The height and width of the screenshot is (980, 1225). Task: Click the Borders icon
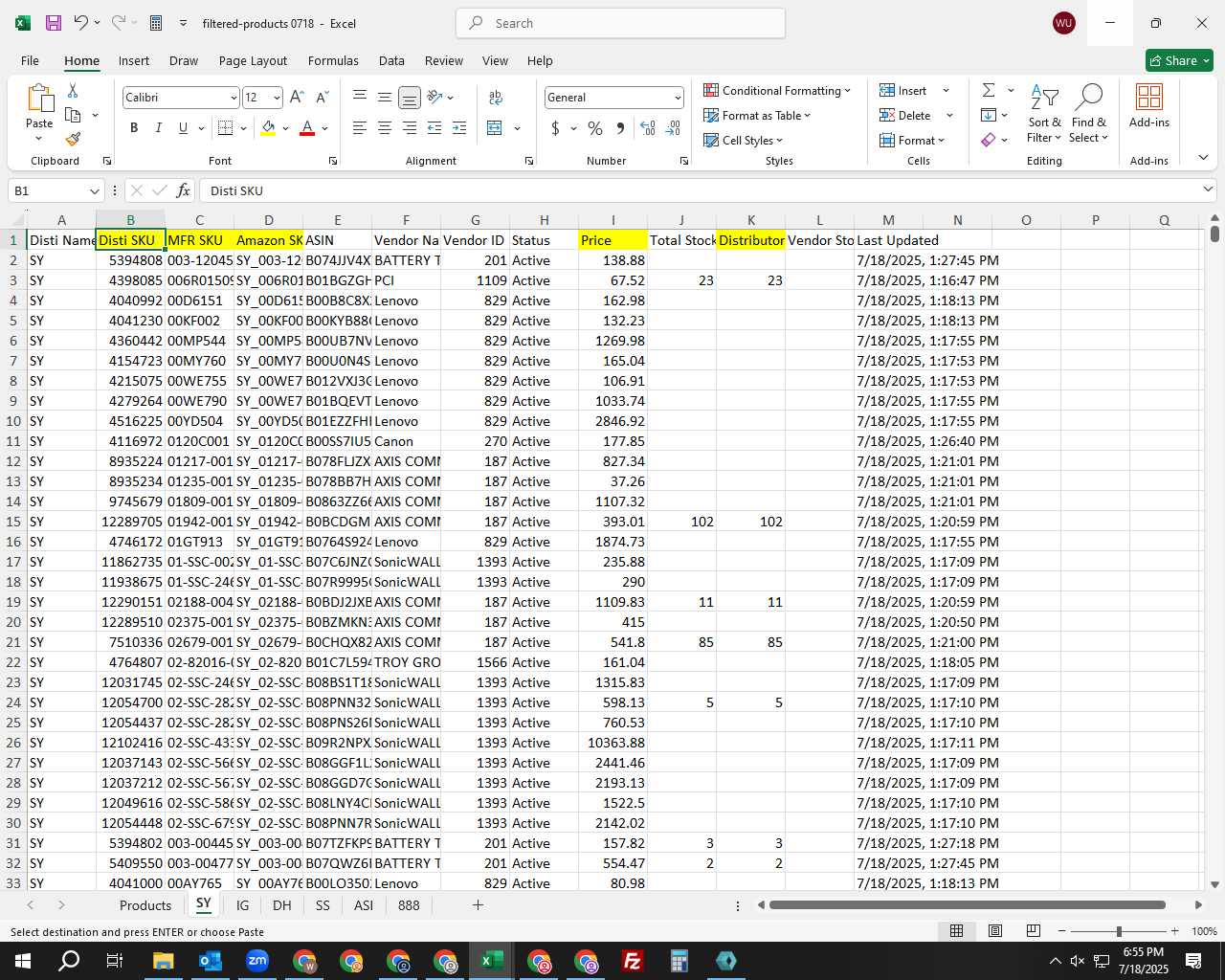pos(225,127)
